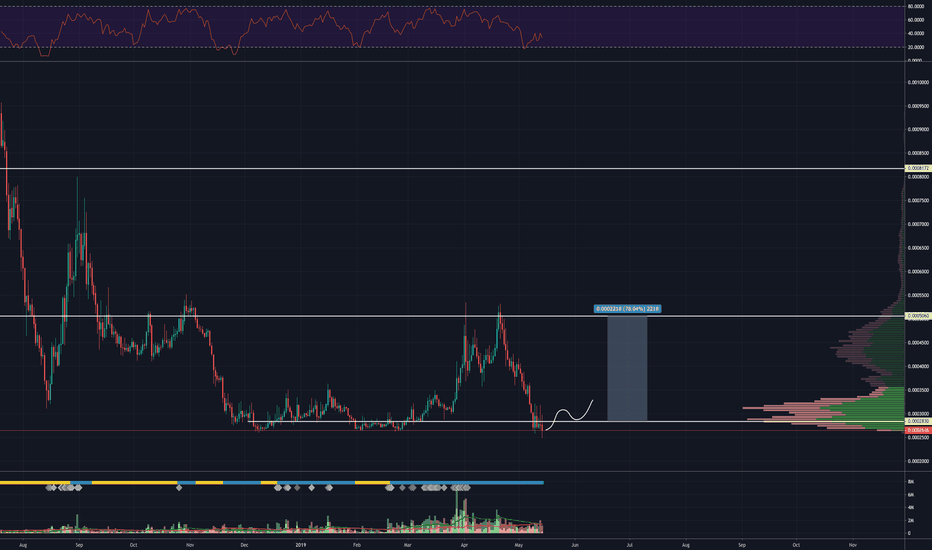Click the 2M volume scale label
The width and height of the screenshot is (932, 550).
pyautogui.click(x=911, y=520)
